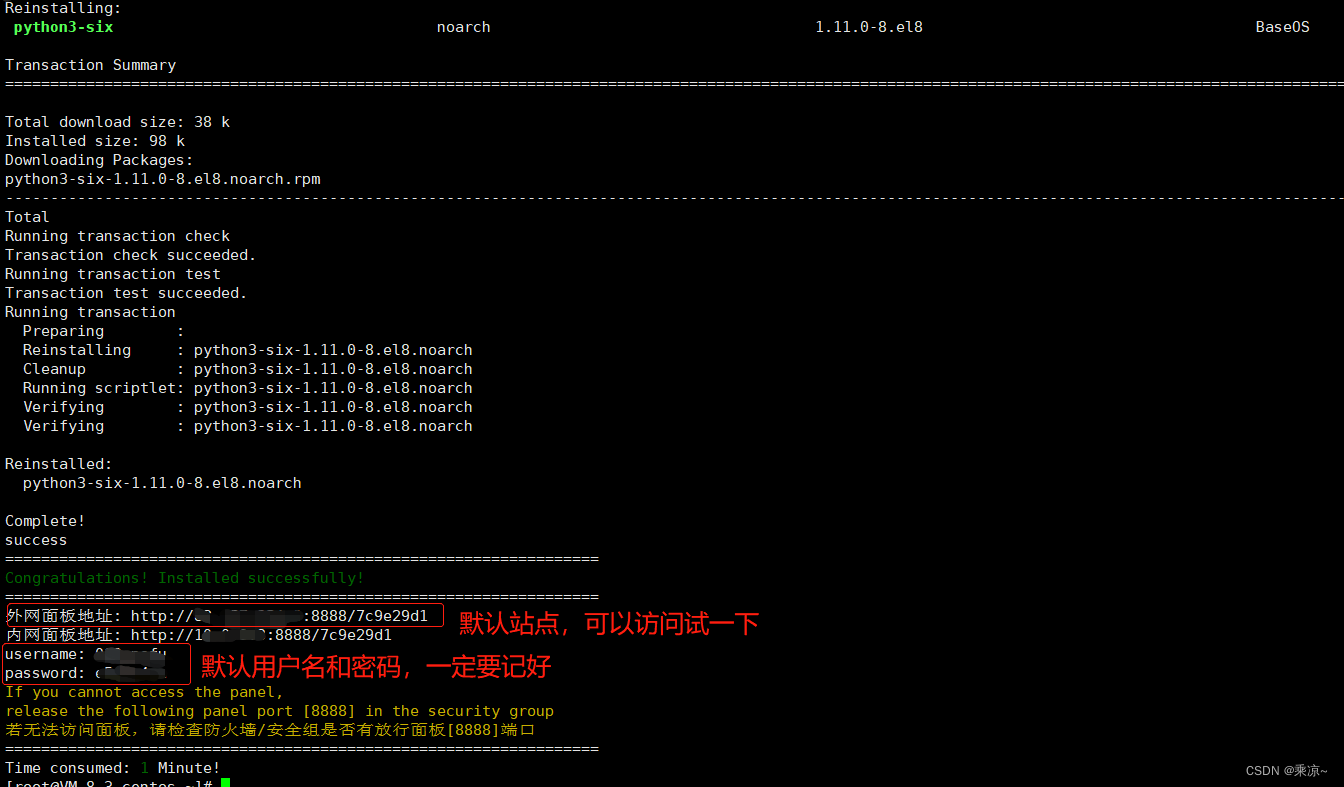The image size is (1344, 787).
Task: Click the 若无法访问面板 firewall hint line
Action: 270,730
